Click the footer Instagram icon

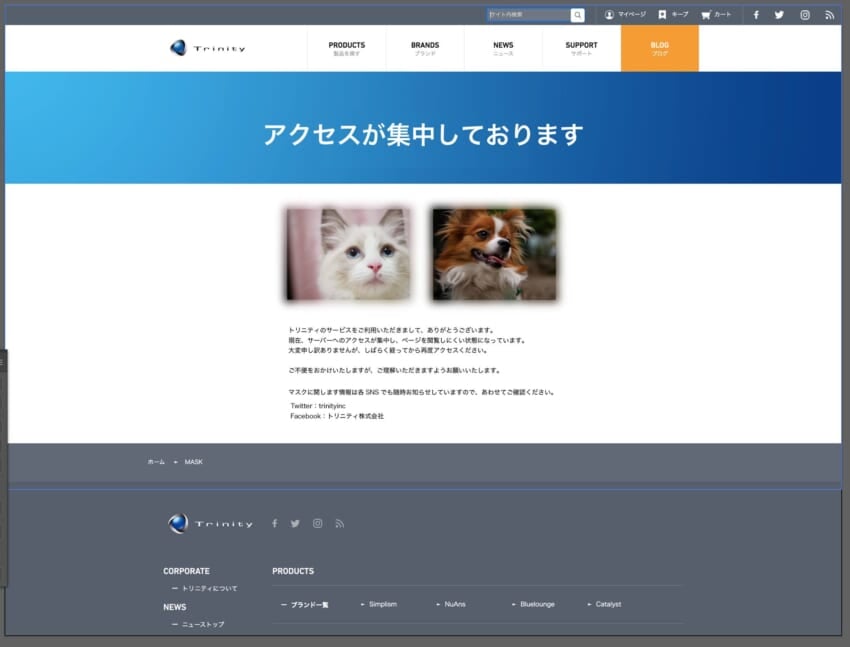pyautogui.click(x=317, y=523)
